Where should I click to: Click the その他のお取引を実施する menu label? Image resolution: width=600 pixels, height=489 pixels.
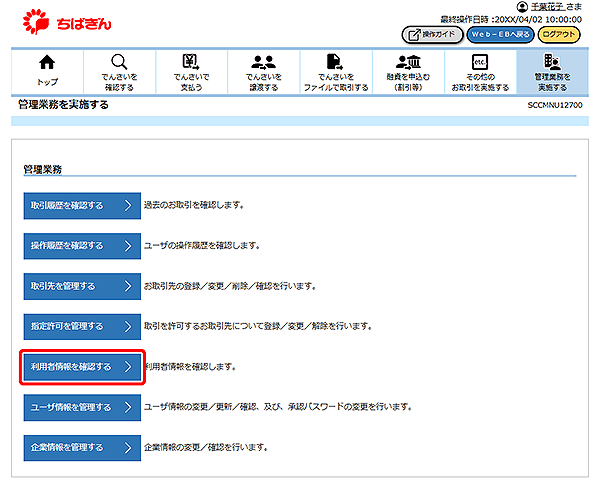pyautogui.click(x=480, y=82)
